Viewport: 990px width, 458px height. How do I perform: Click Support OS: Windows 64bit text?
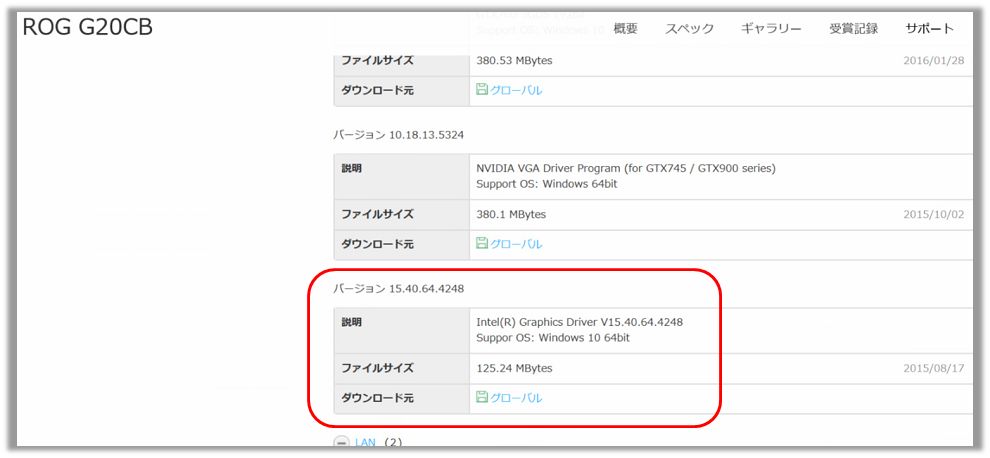tap(547, 184)
